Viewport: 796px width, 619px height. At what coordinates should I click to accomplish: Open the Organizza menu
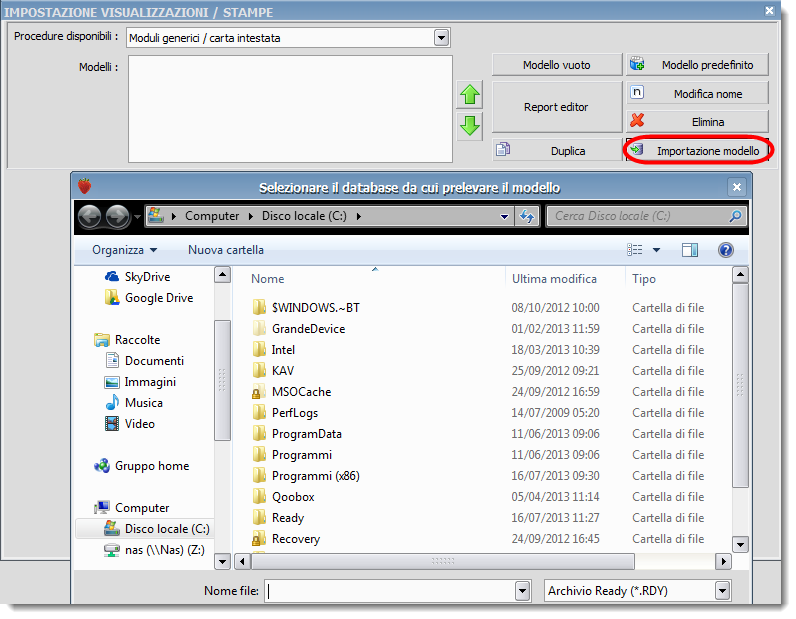point(124,250)
